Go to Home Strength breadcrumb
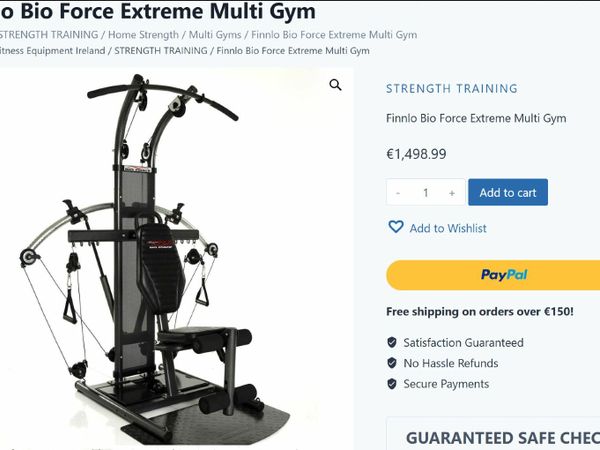Screen dimensions: 600x450 (143, 35)
